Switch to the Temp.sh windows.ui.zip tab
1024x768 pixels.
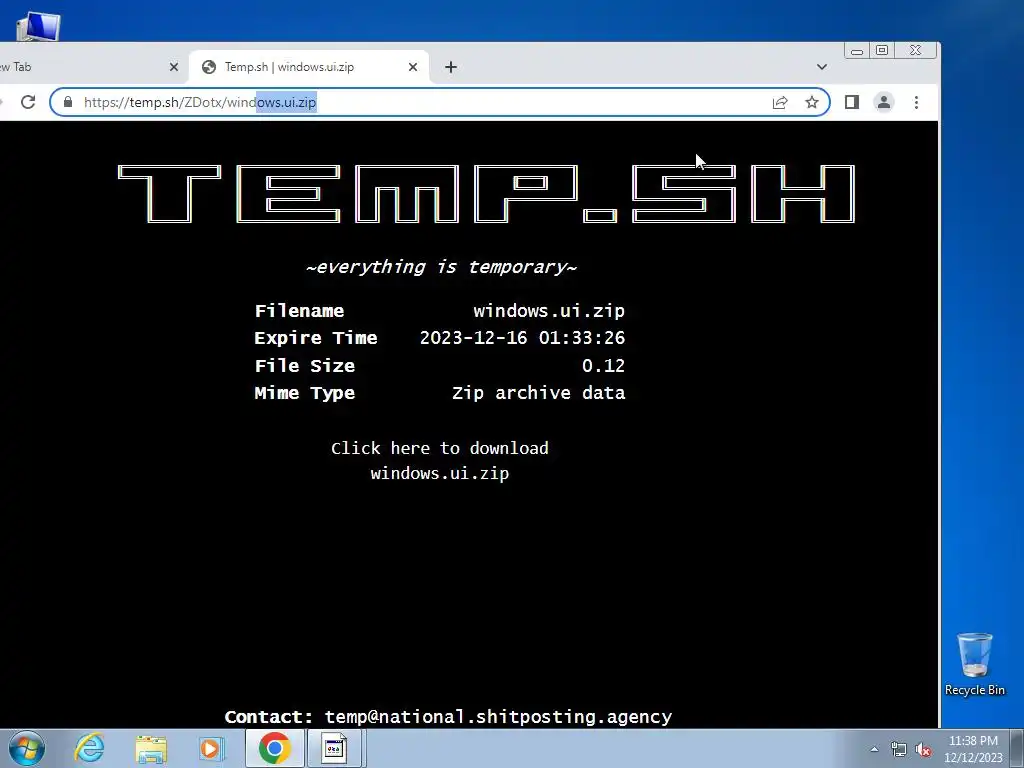308,67
